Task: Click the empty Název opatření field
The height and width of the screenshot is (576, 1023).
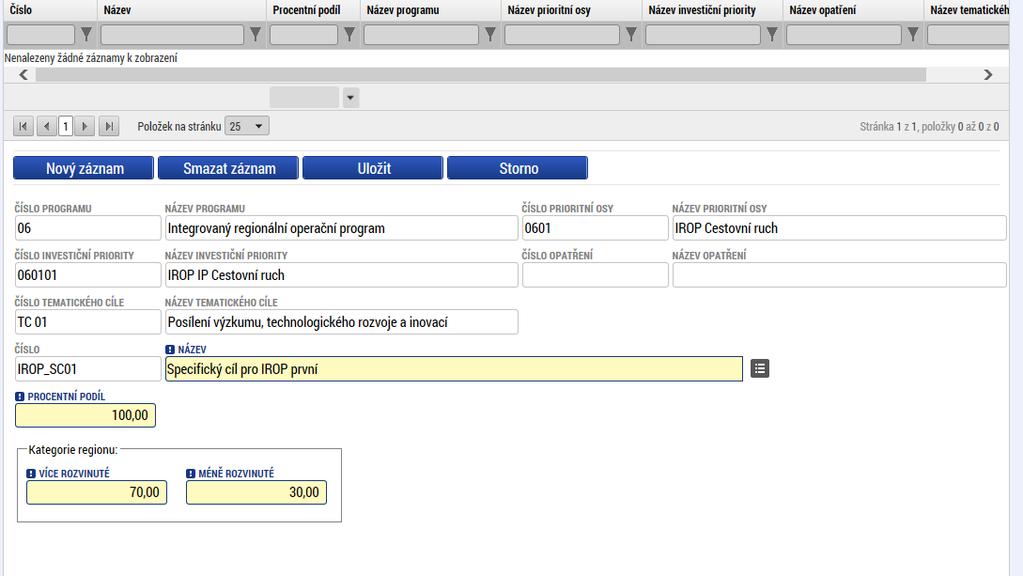Action: tap(839, 275)
